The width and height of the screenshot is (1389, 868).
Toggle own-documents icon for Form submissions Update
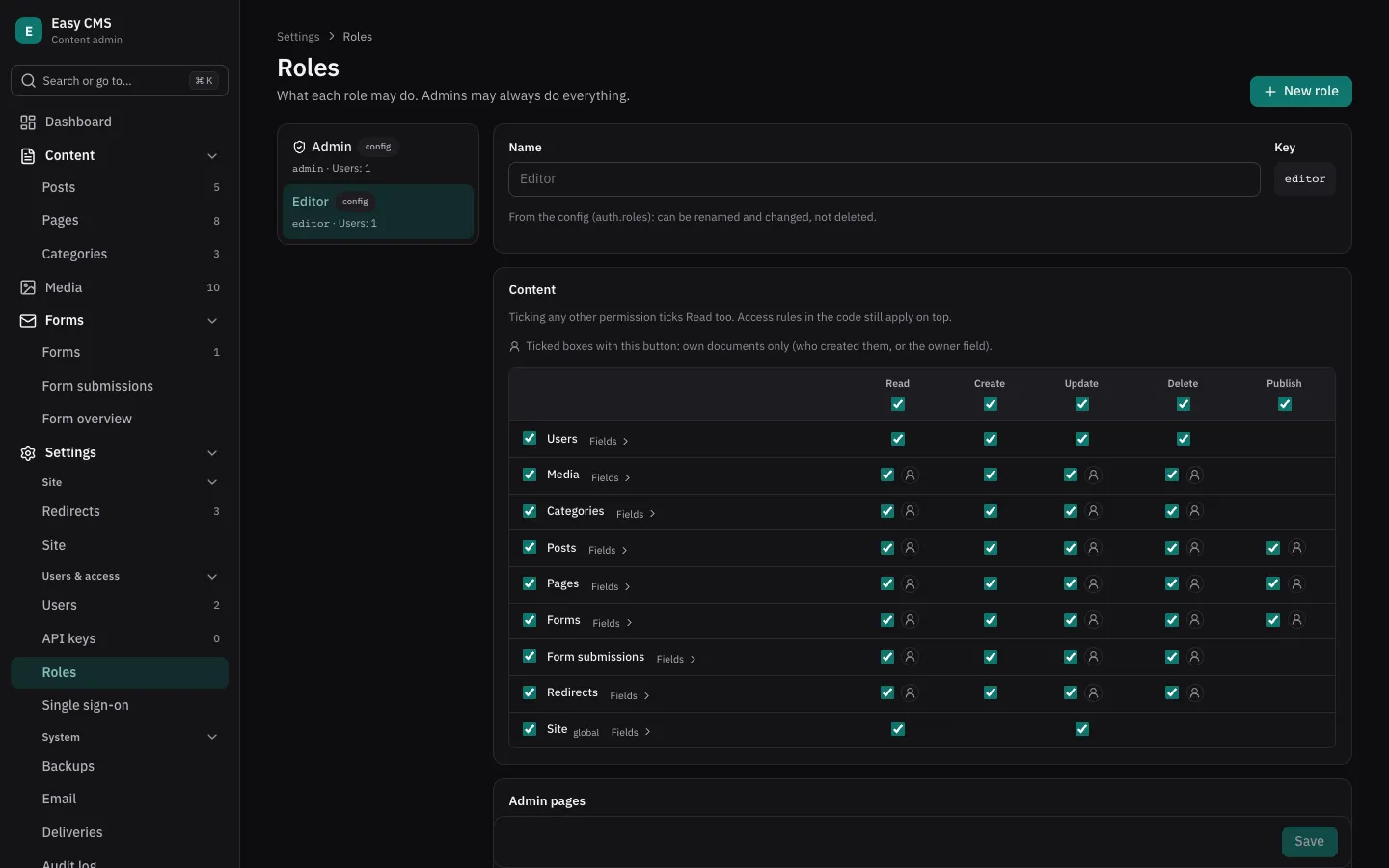pyautogui.click(x=1093, y=657)
